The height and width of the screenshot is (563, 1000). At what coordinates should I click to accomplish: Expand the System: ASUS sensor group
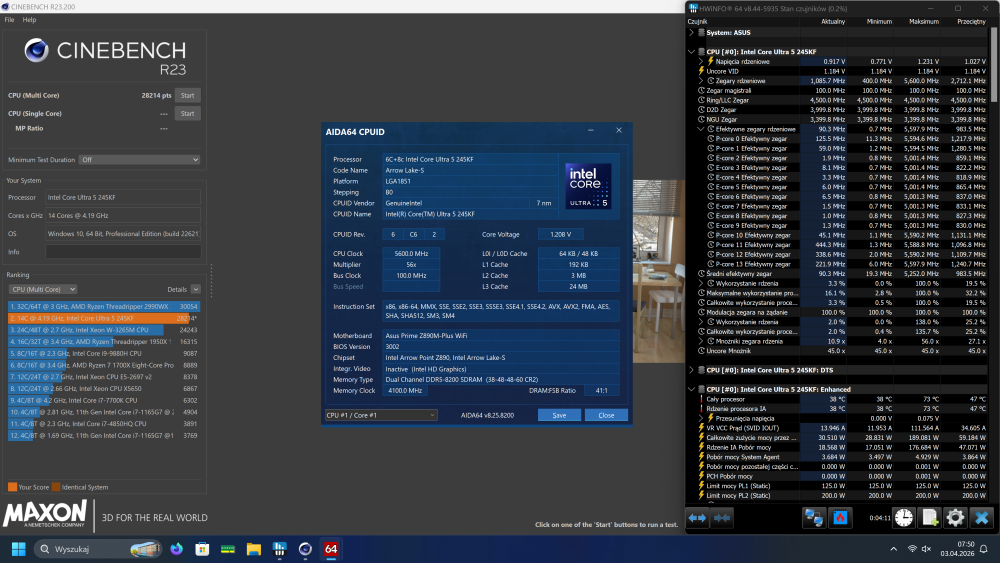690,32
